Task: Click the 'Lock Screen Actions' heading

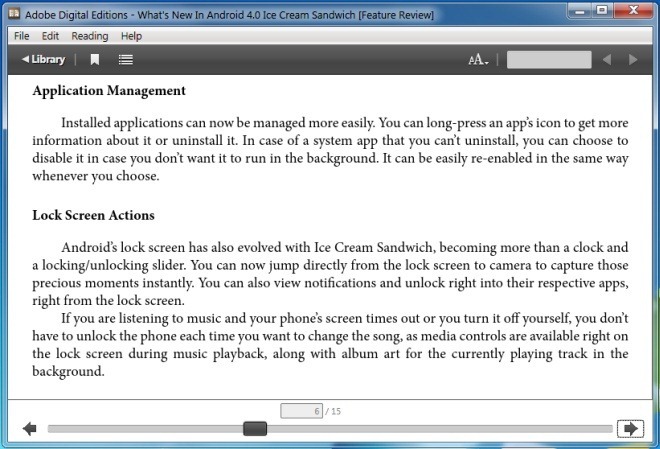Action: tap(93, 215)
